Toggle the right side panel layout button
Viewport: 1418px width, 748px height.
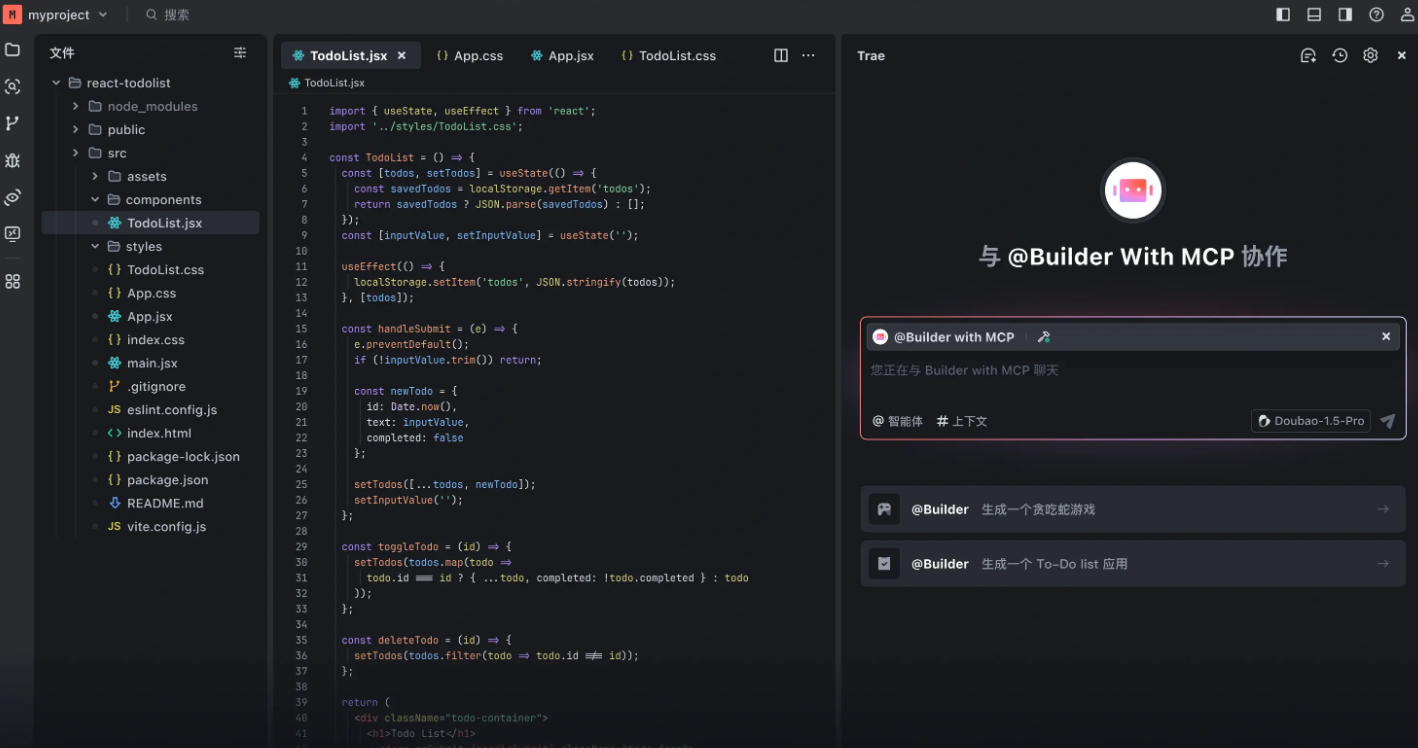[x=1345, y=15]
